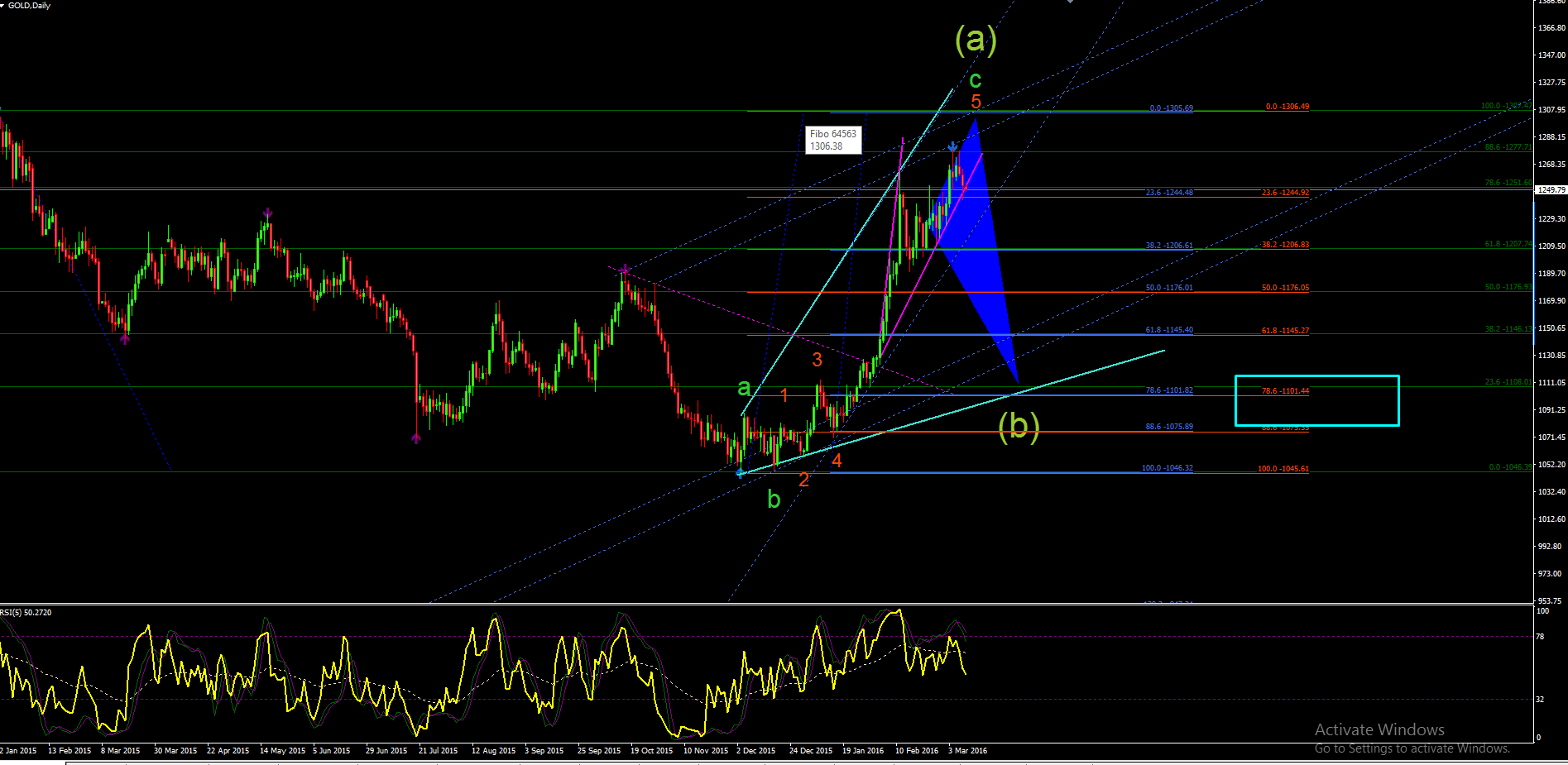Screen dimensions: 1568x765
Task: Select the orange wave 3 label
Action: [x=817, y=359]
